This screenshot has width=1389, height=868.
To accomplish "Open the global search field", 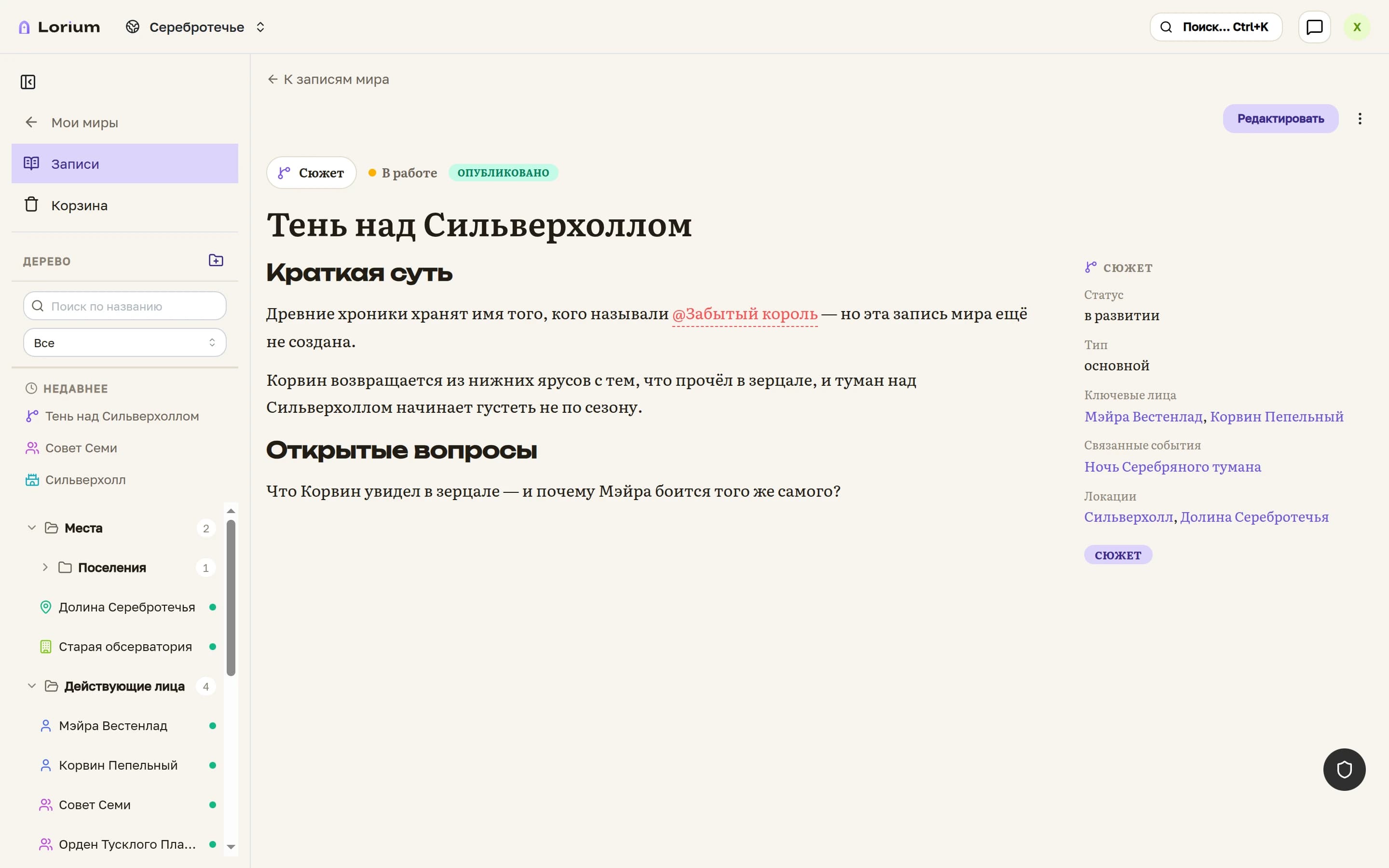I will 1216,27.
